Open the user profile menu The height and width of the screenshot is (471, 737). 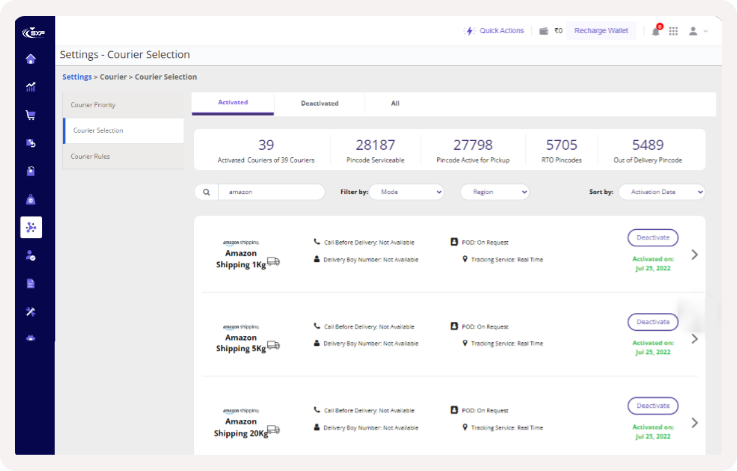[698, 31]
